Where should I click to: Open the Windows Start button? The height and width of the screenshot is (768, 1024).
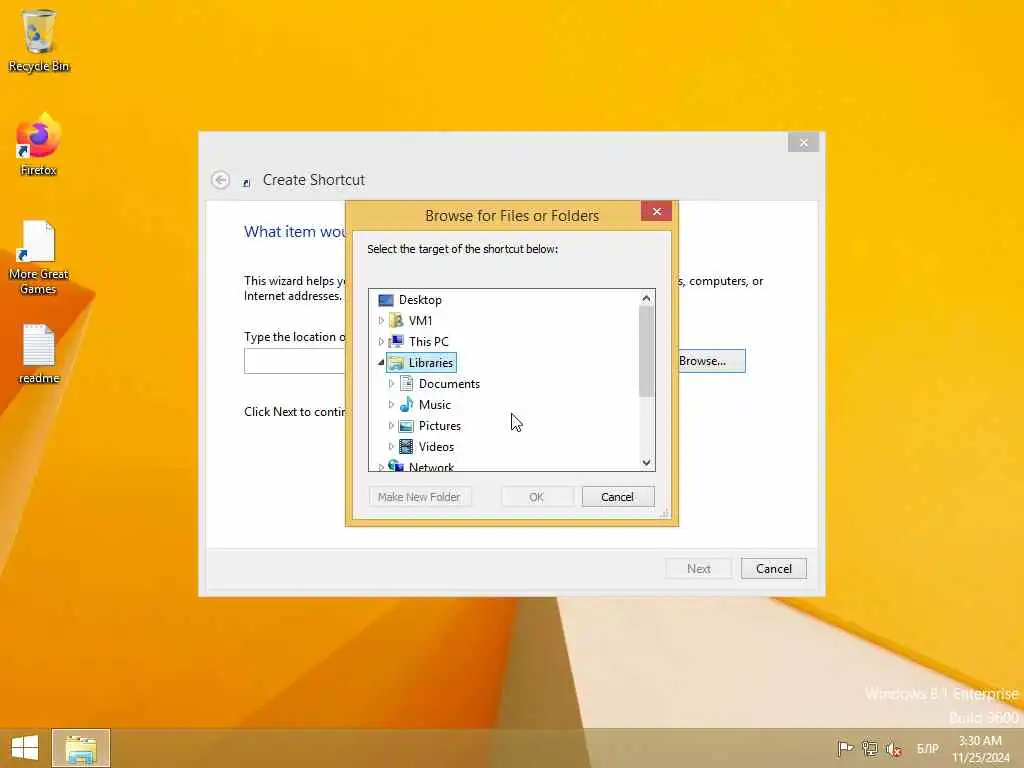point(25,748)
